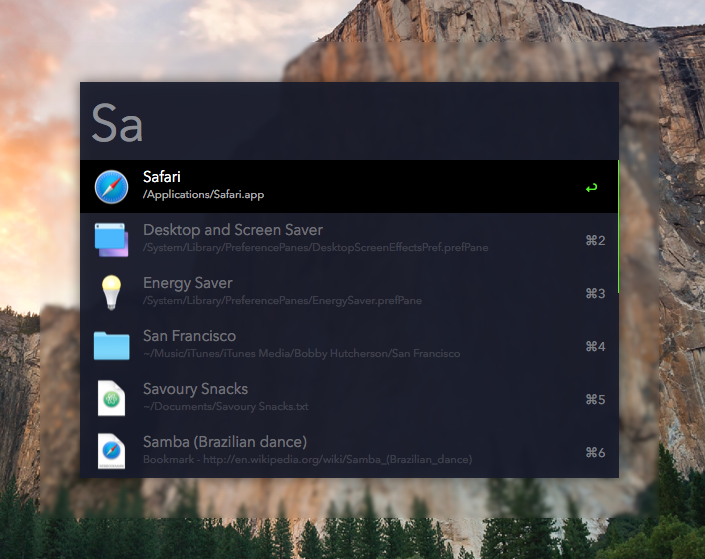Click the Savoury Snacks text file icon

(x=112, y=399)
